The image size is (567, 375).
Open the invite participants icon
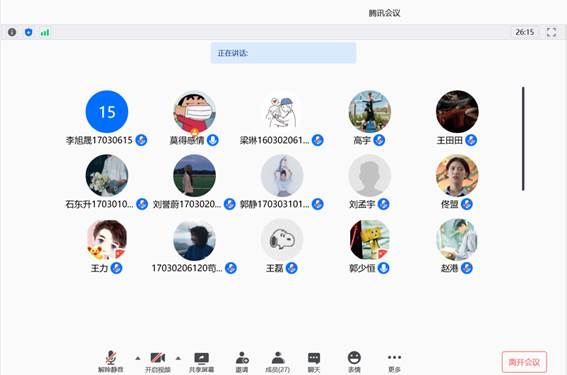coord(242,362)
